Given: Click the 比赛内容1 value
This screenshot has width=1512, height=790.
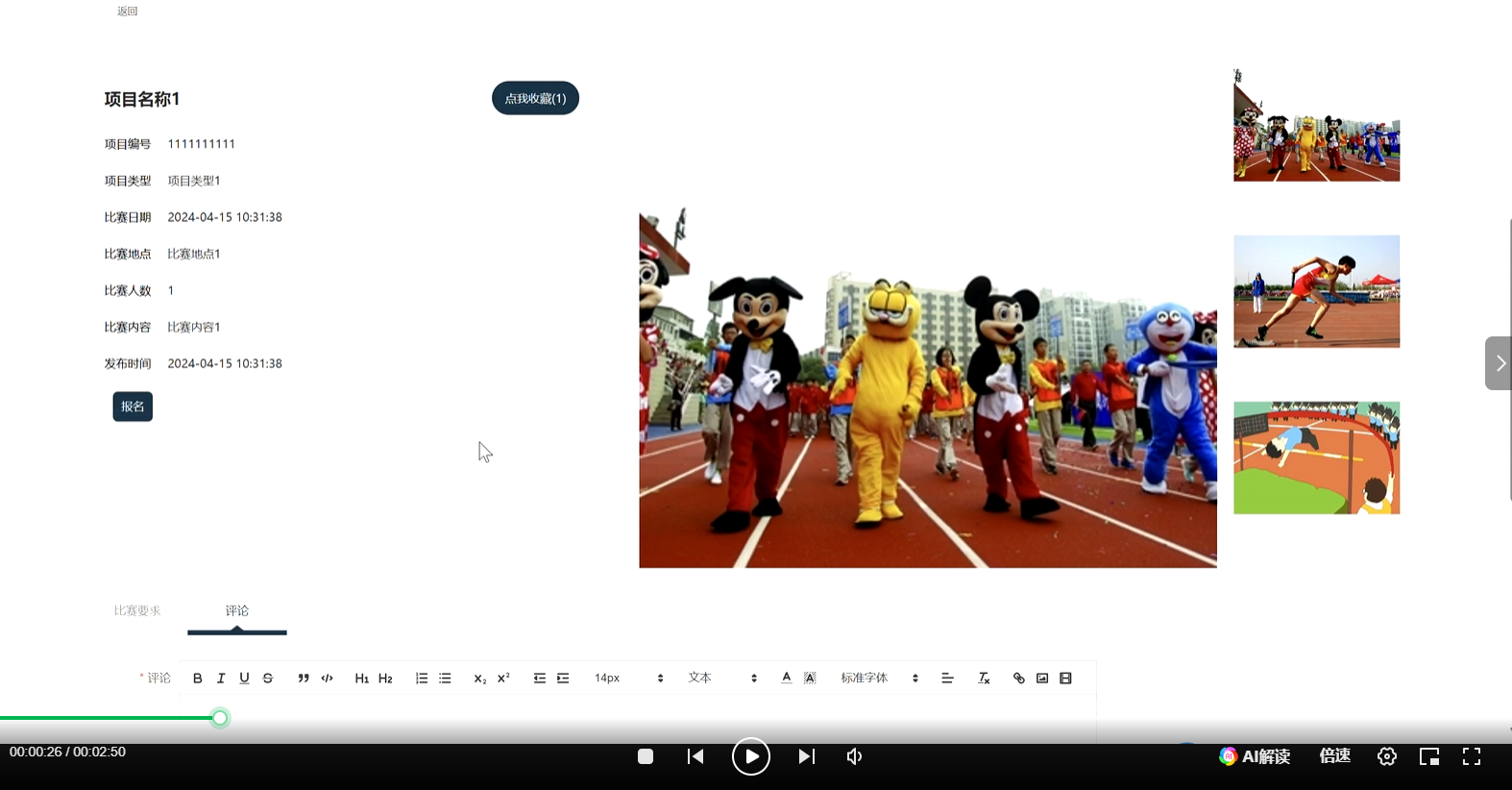Looking at the screenshot, I should tap(194, 327).
